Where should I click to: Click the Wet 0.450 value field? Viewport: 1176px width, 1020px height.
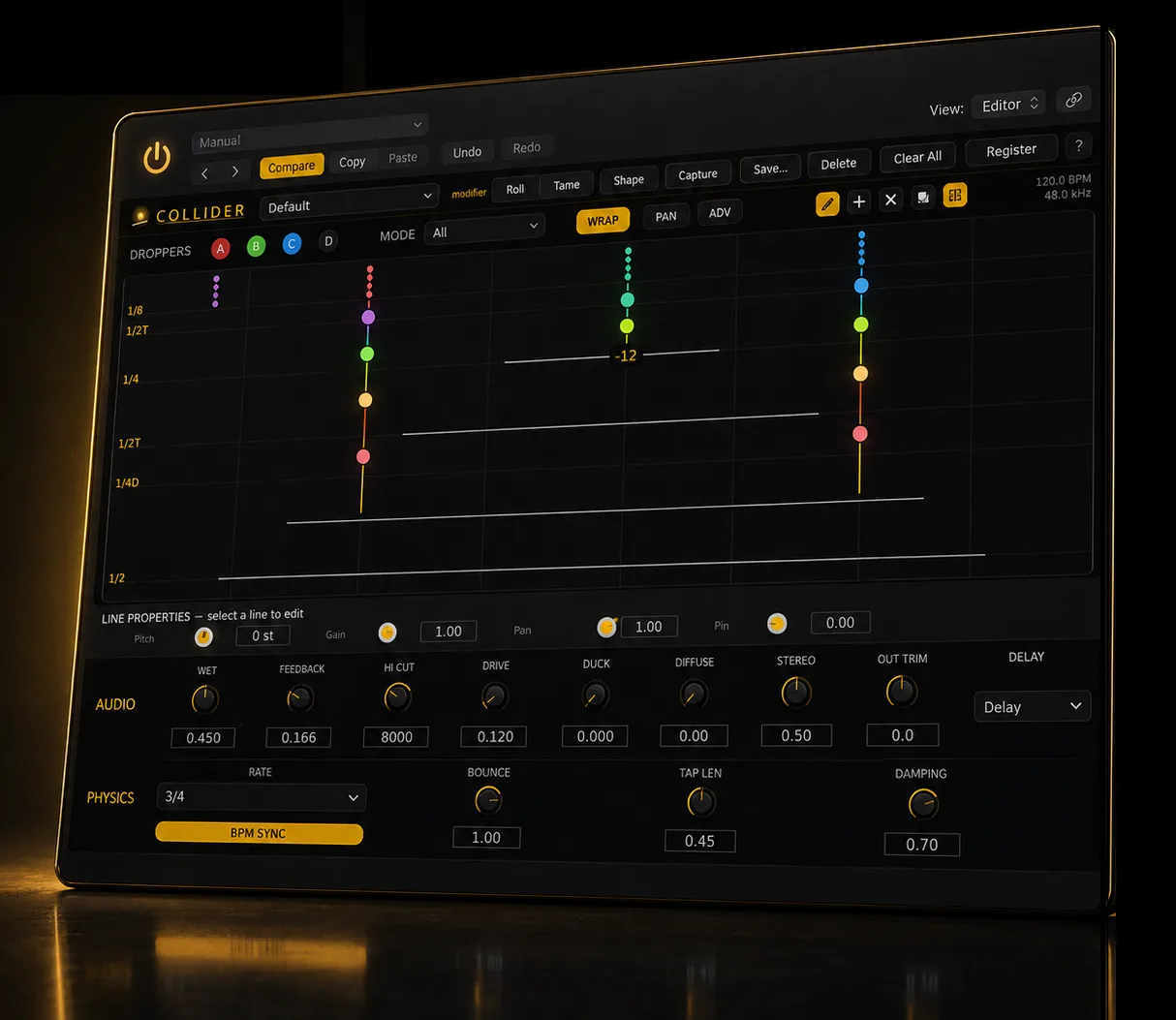click(x=203, y=737)
